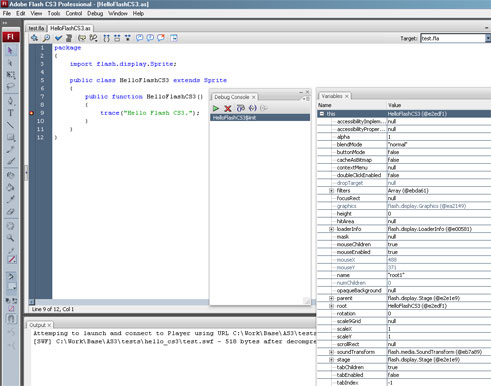The height and width of the screenshot is (386, 491).
Task: Switch to the test.fla document tab
Action: [36, 28]
